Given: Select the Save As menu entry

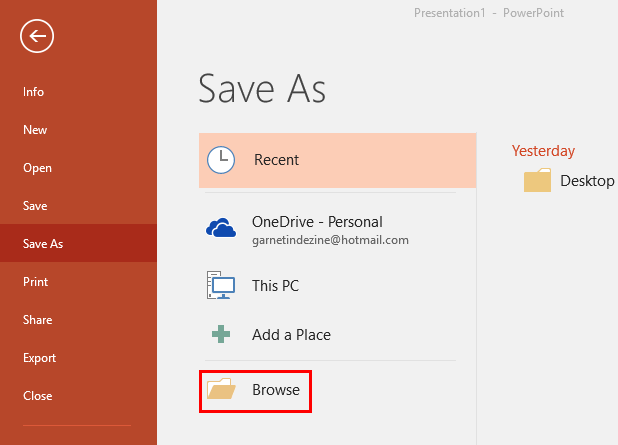Looking at the screenshot, I should point(43,244).
